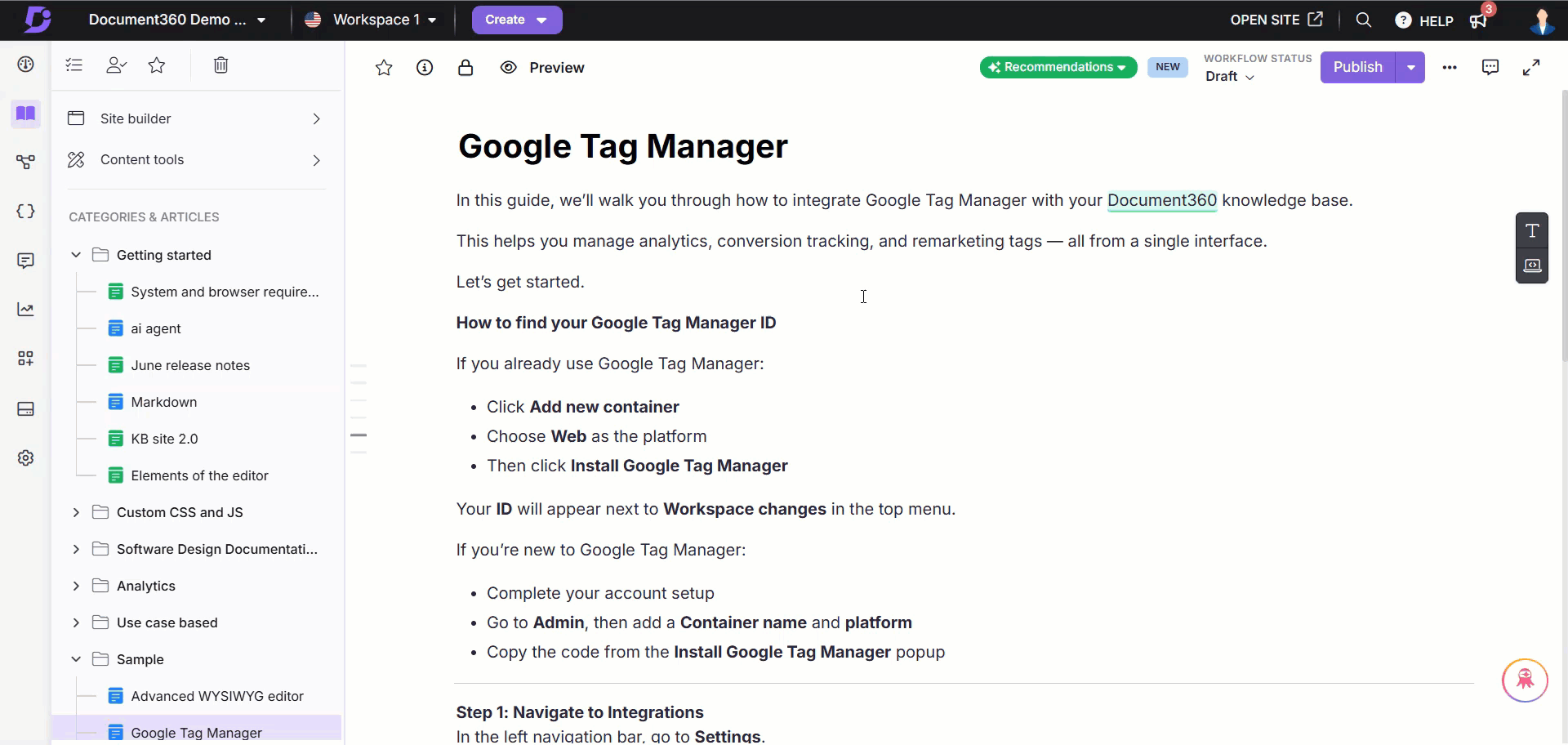
Task: Open the analytics chart icon in left rail
Action: 26,310
